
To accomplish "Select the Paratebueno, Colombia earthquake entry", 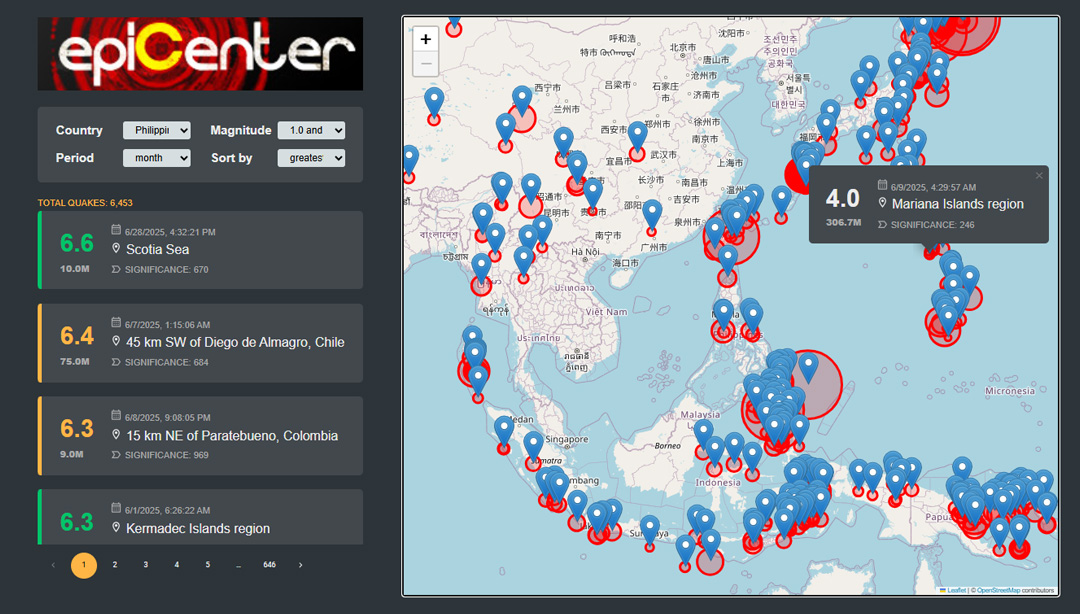I will coord(200,436).
